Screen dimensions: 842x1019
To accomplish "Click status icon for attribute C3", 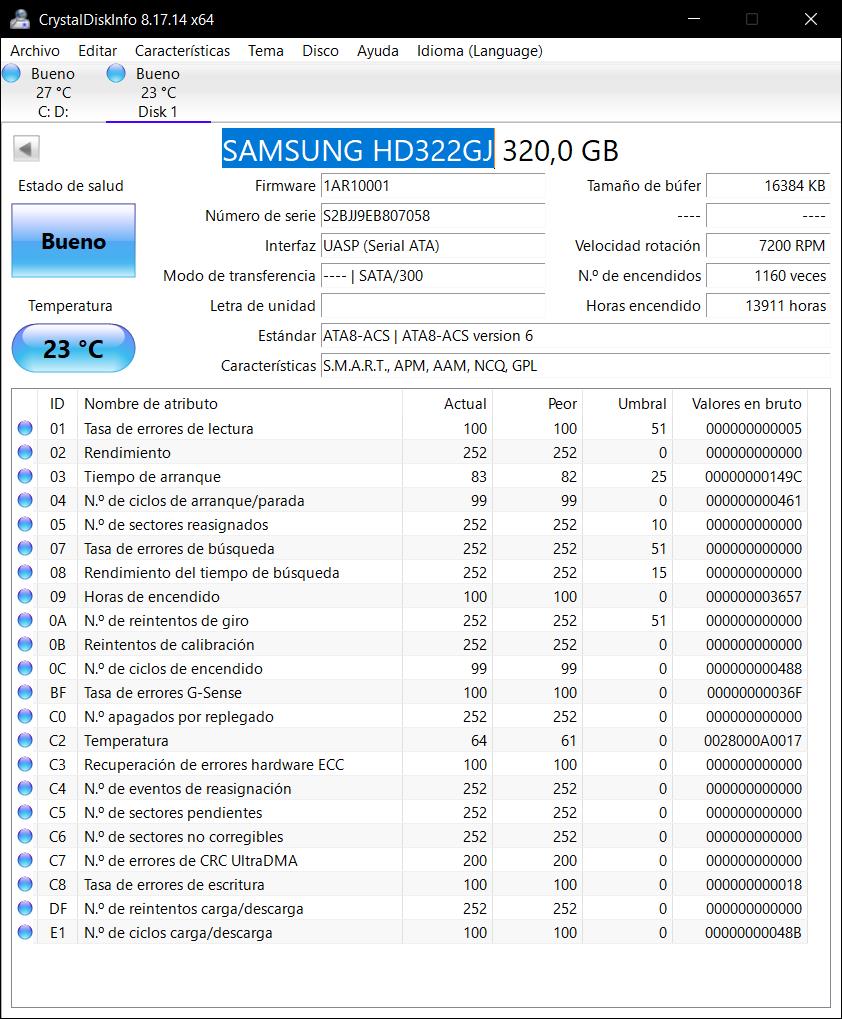I will tap(25, 765).
